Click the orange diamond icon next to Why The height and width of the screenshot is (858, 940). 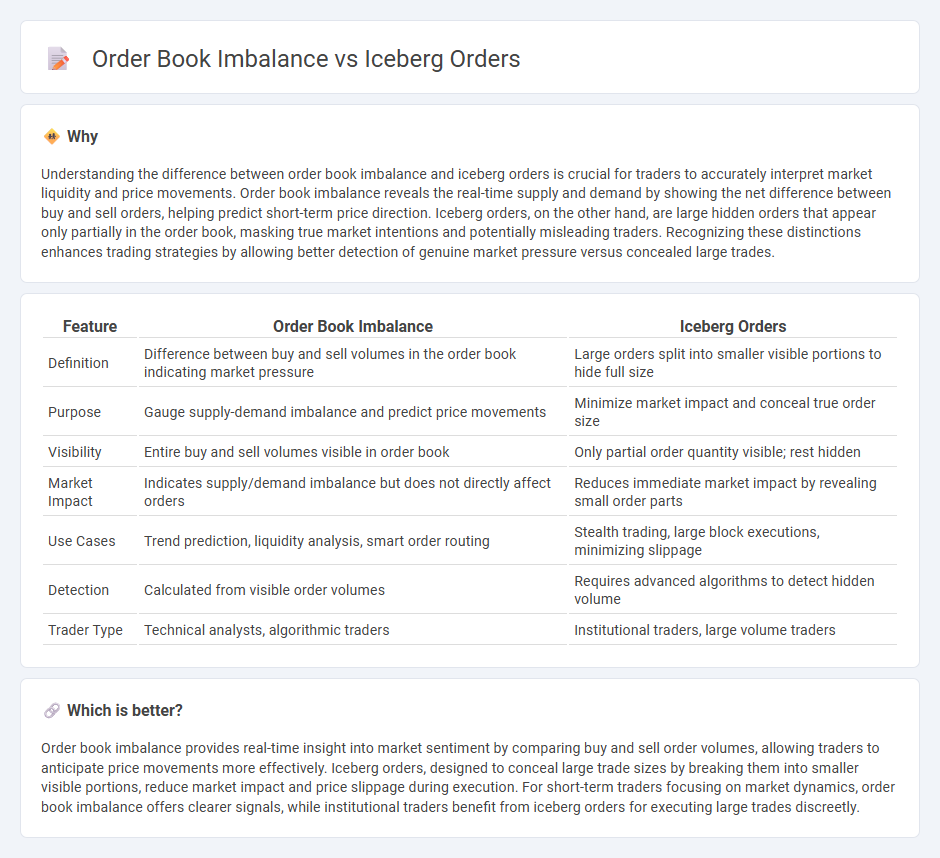click(x=52, y=136)
